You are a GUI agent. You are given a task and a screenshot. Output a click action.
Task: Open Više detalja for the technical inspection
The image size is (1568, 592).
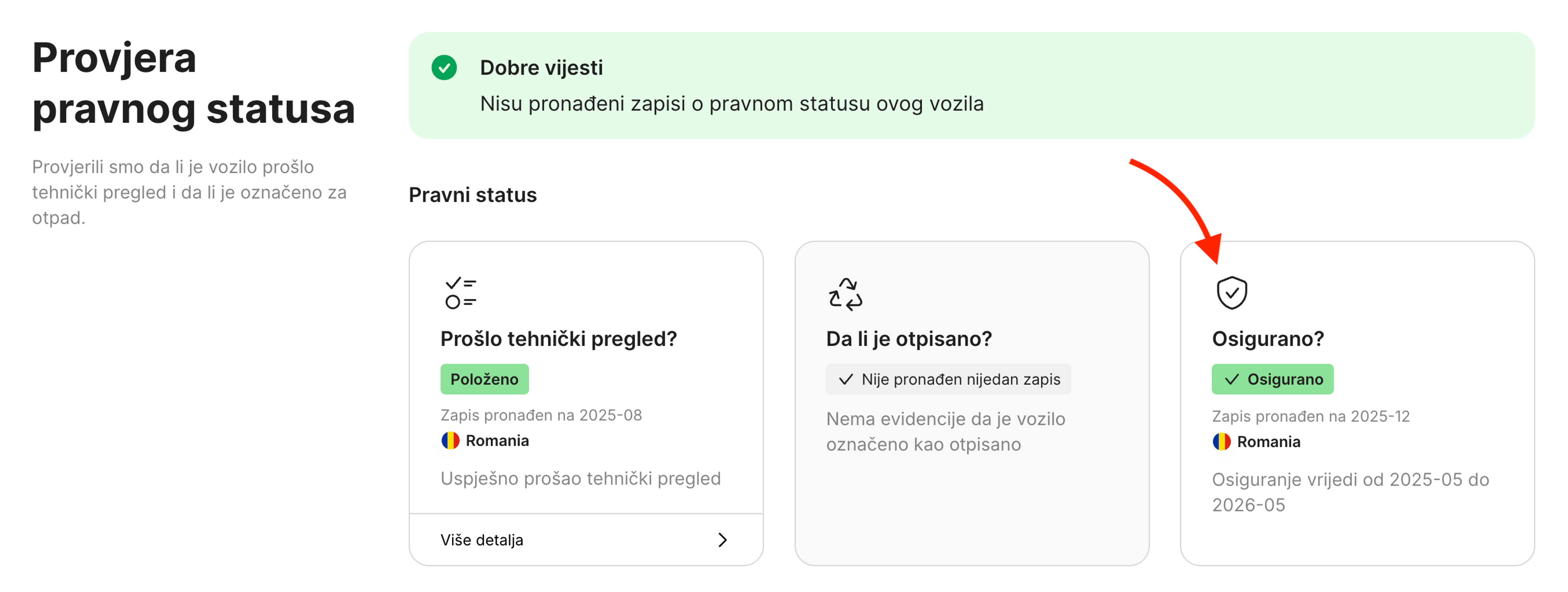coord(481,539)
